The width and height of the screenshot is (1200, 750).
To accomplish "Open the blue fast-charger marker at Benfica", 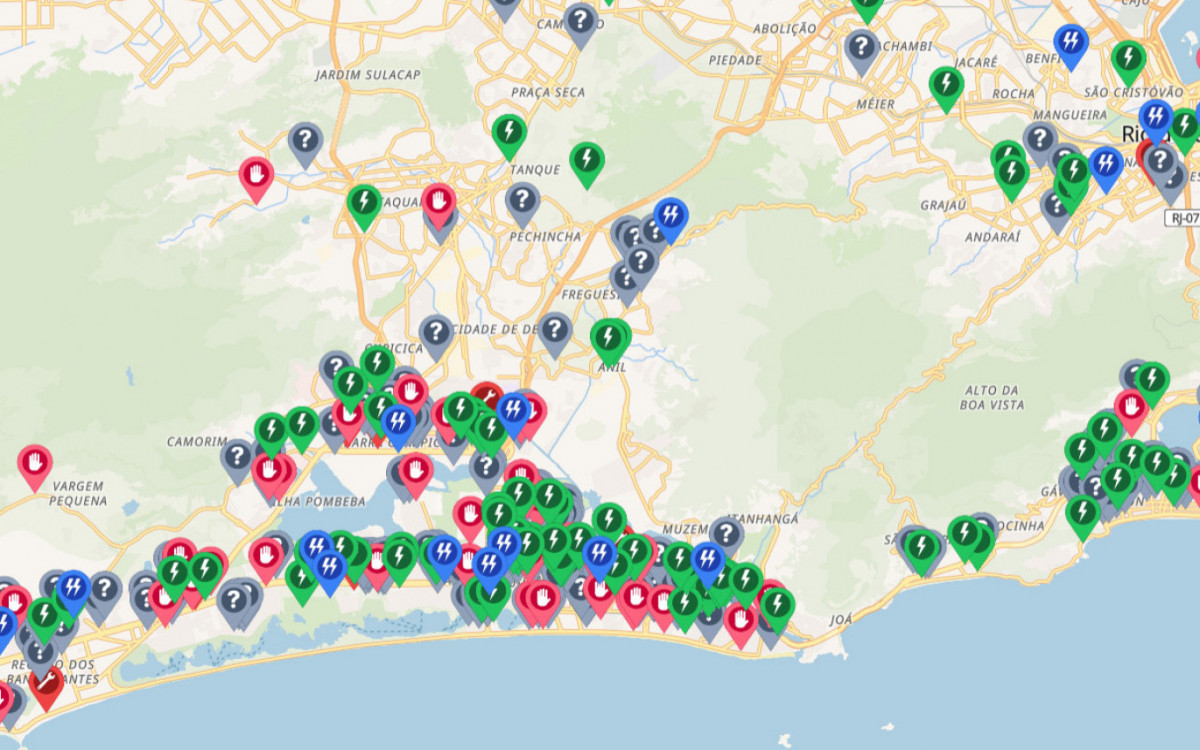I will pos(1071,43).
